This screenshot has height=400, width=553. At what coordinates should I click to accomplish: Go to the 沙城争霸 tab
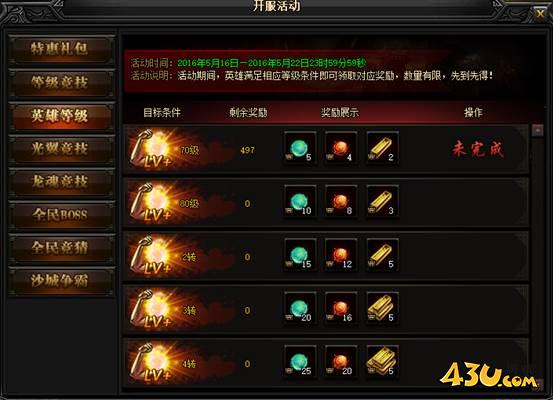pyautogui.click(x=61, y=281)
